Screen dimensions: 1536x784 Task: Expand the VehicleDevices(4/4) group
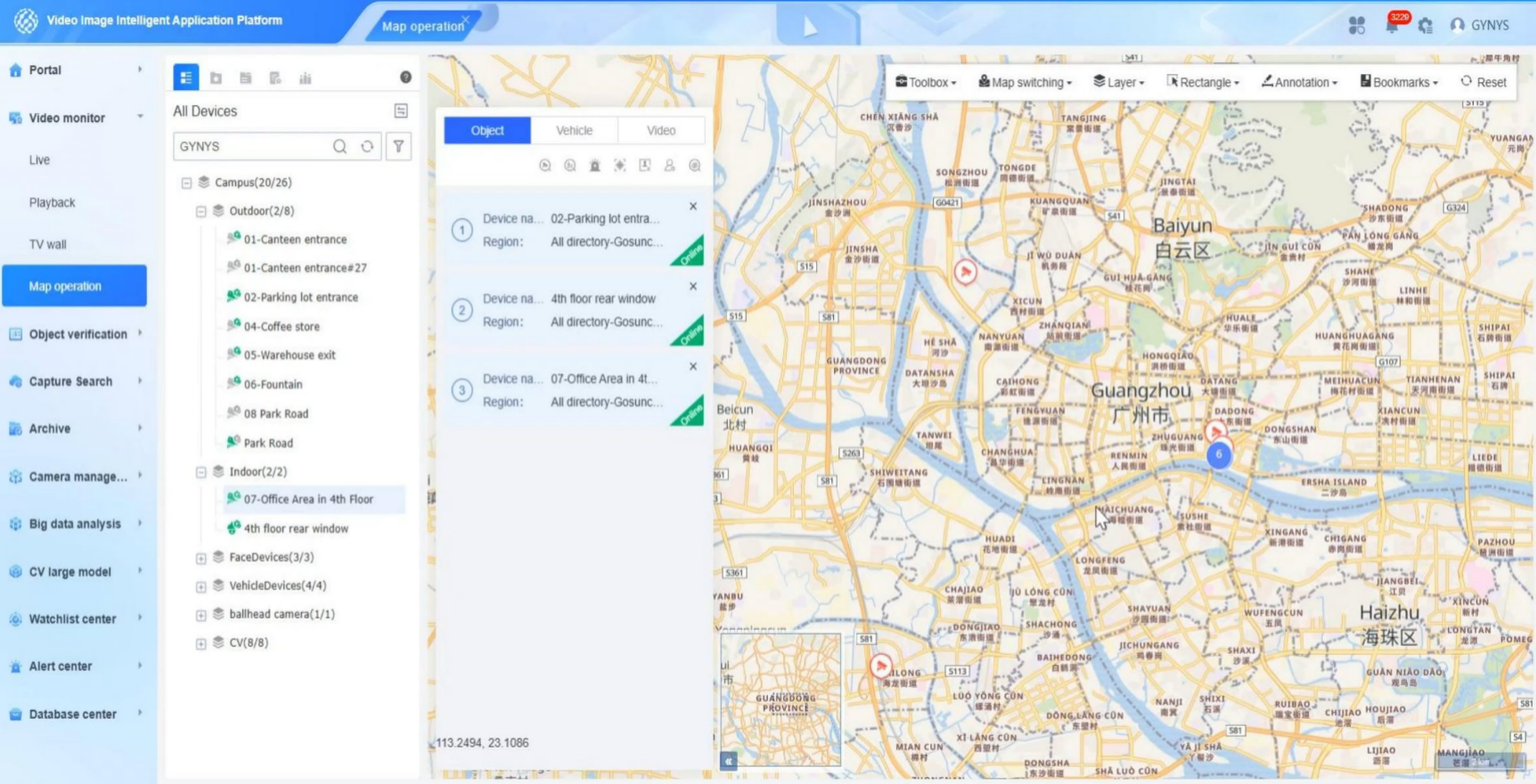tap(200, 586)
